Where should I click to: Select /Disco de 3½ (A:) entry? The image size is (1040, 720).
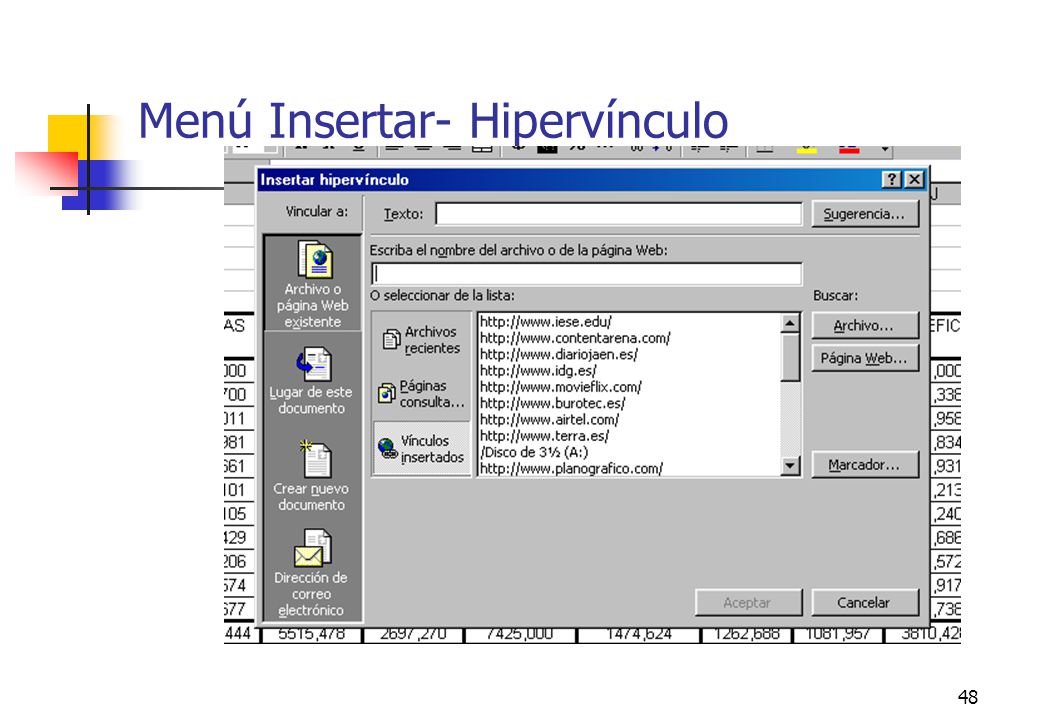[534, 452]
